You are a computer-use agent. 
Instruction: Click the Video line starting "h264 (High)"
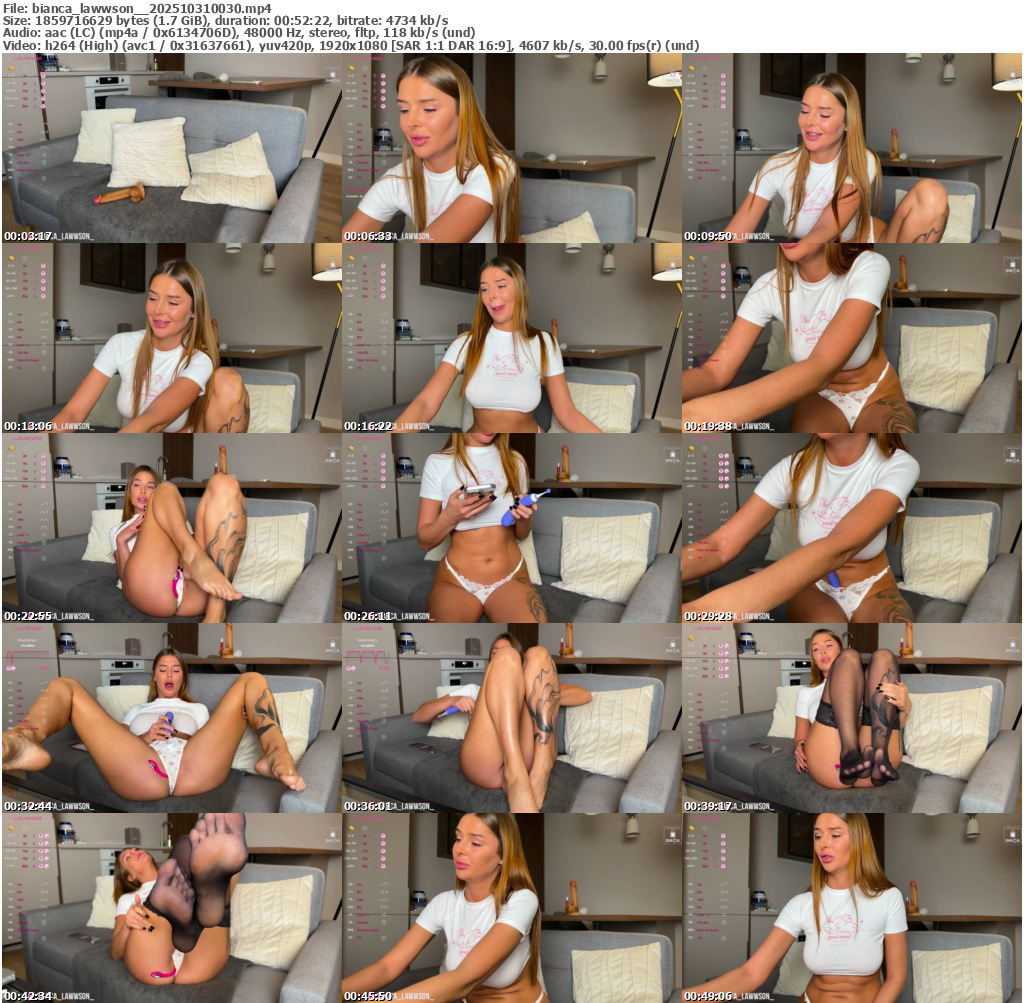371,45
